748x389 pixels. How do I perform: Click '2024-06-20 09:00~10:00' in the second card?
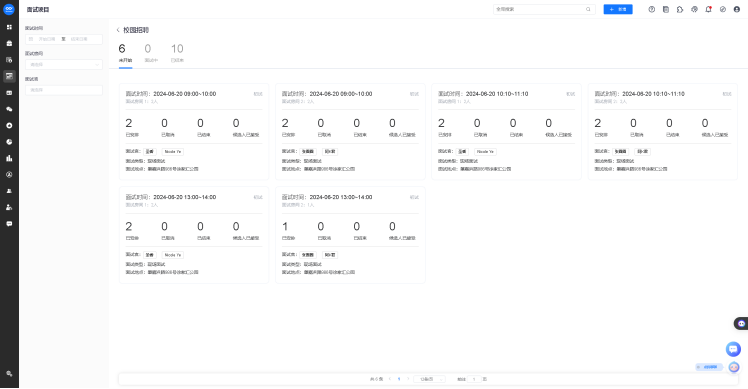pos(341,94)
